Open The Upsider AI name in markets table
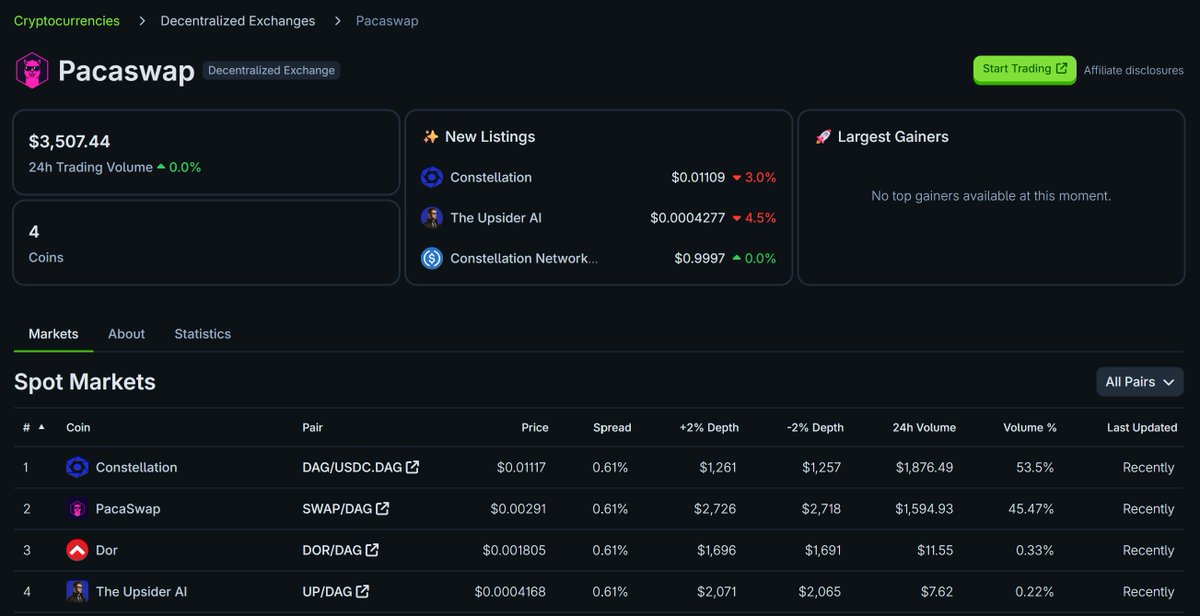This screenshot has width=1200, height=616. tap(141, 592)
